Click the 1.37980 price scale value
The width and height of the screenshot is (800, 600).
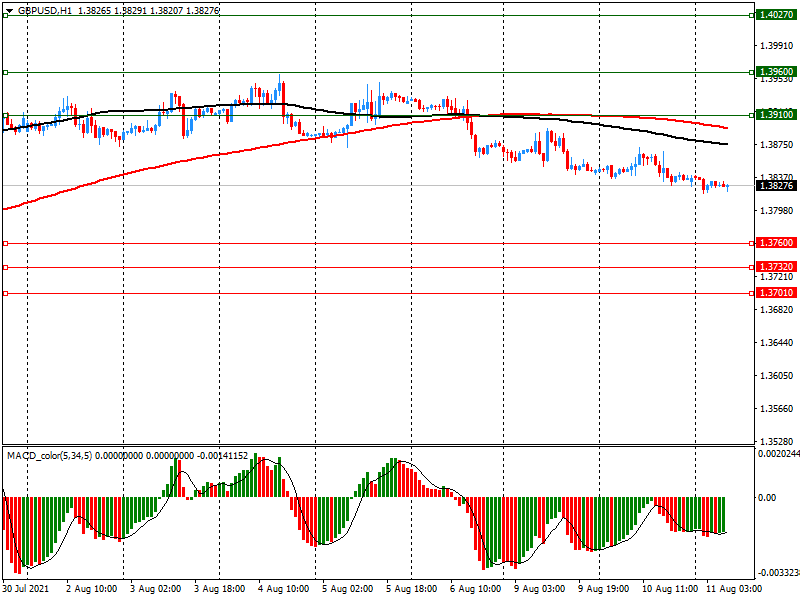point(777,210)
